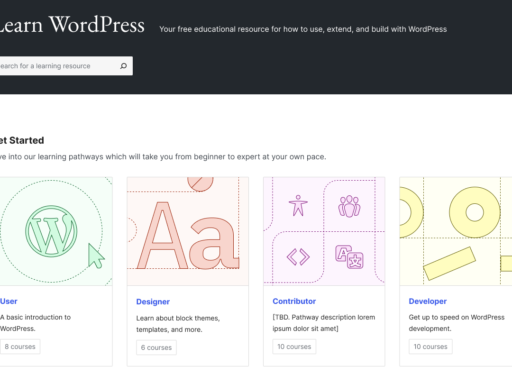Focus the learning resource search field
Image resolution: width=512 pixels, height=384 pixels.
[66, 66]
